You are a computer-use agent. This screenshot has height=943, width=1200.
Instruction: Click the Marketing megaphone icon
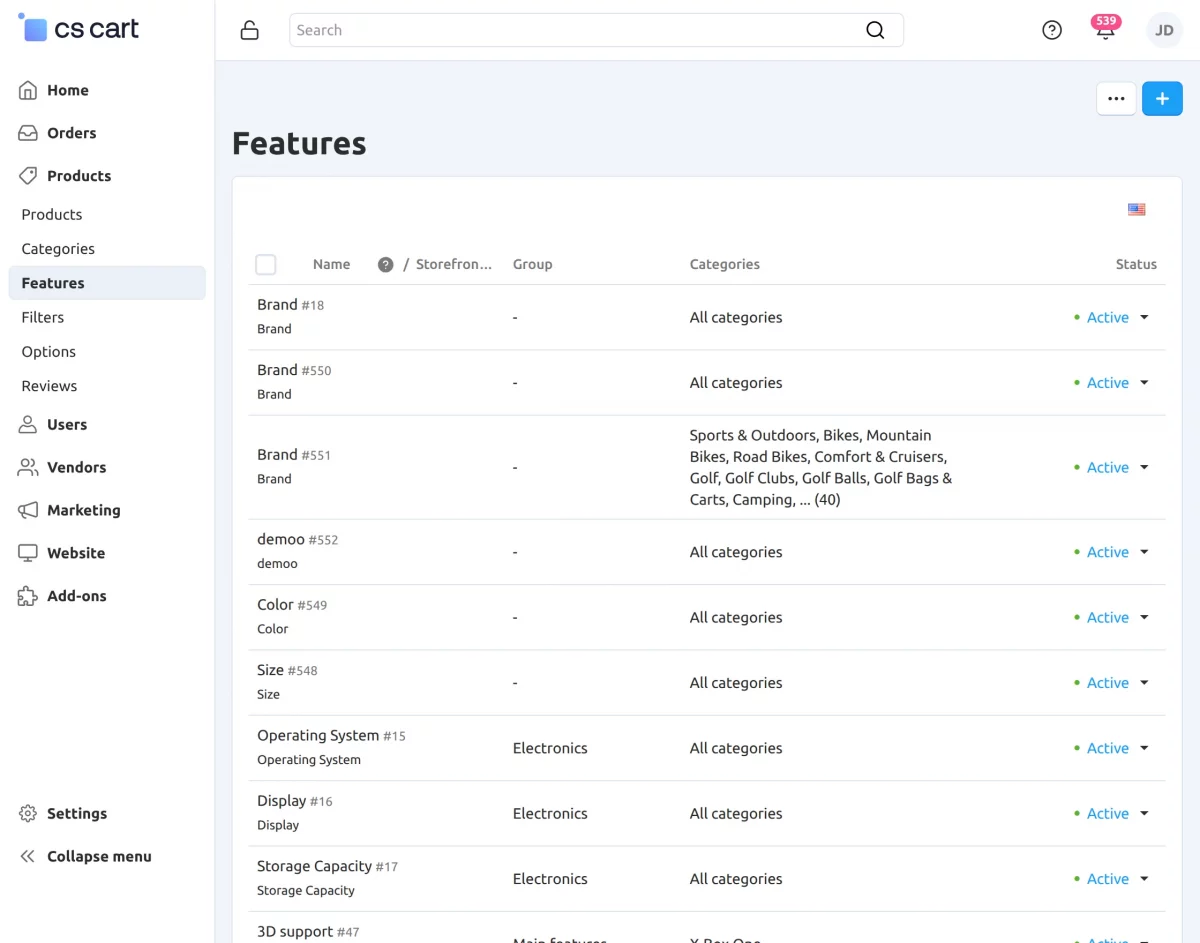click(x=28, y=511)
